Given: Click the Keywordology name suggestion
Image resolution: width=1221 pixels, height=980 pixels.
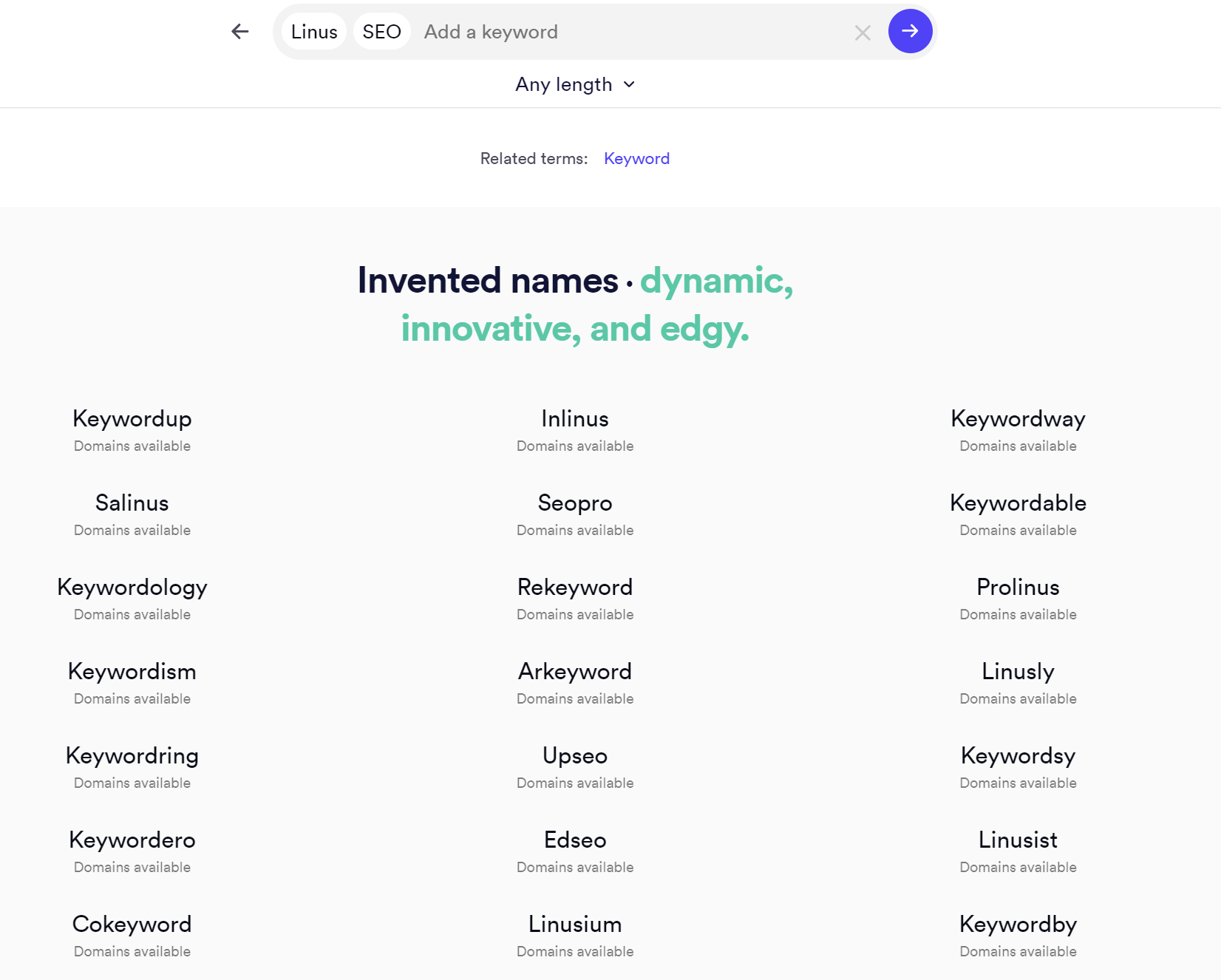Looking at the screenshot, I should [x=132, y=588].
